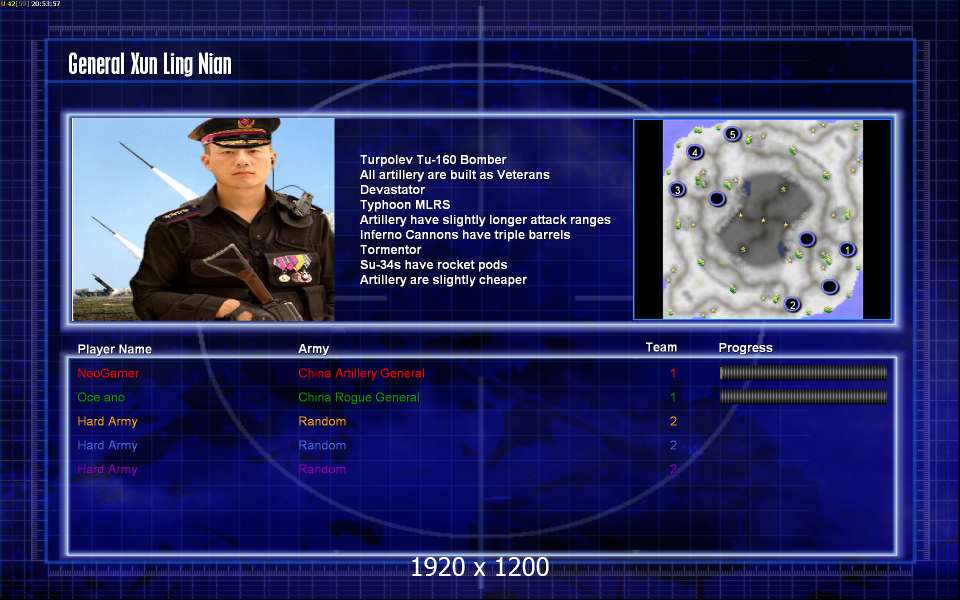The image size is (960, 600).
Task: Select the blue Hard Army player name
Action: click(x=107, y=445)
